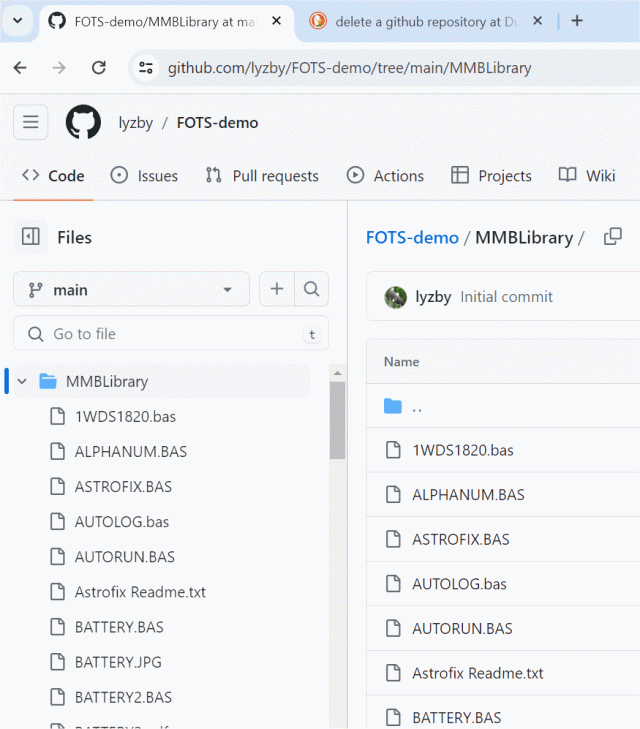The height and width of the screenshot is (729, 640).
Task: Click the plus icon to add file
Action: 277,290
